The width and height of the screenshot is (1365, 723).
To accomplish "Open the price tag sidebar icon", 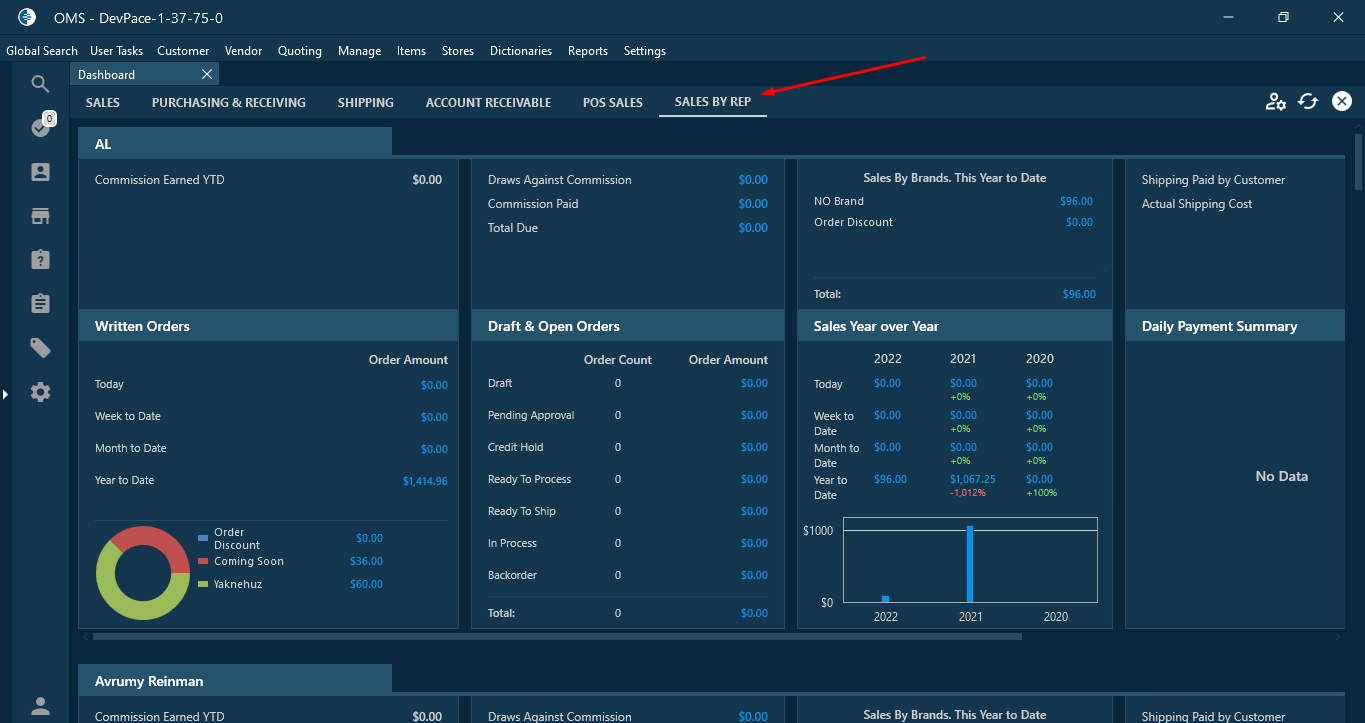I will [x=40, y=348].
